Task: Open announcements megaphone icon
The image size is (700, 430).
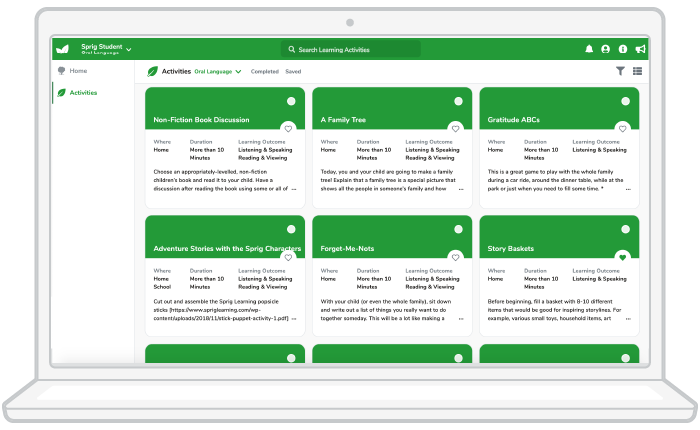Action: 640,49
